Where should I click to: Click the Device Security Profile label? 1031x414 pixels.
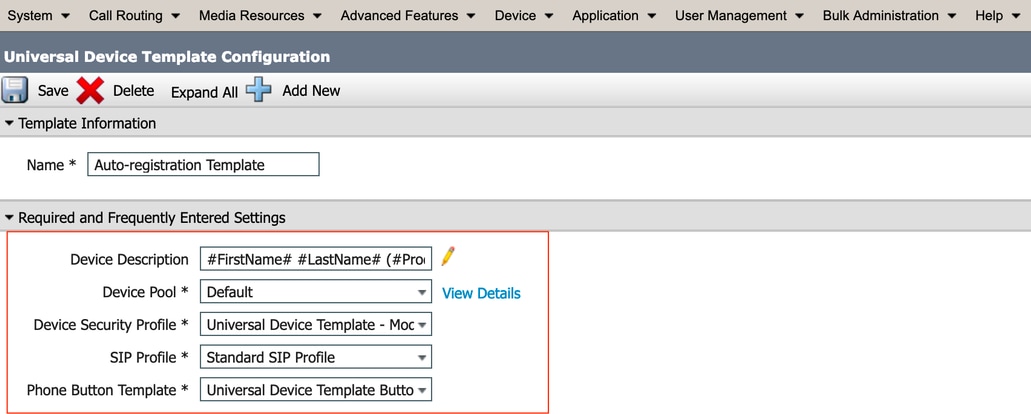pos(111,325)
